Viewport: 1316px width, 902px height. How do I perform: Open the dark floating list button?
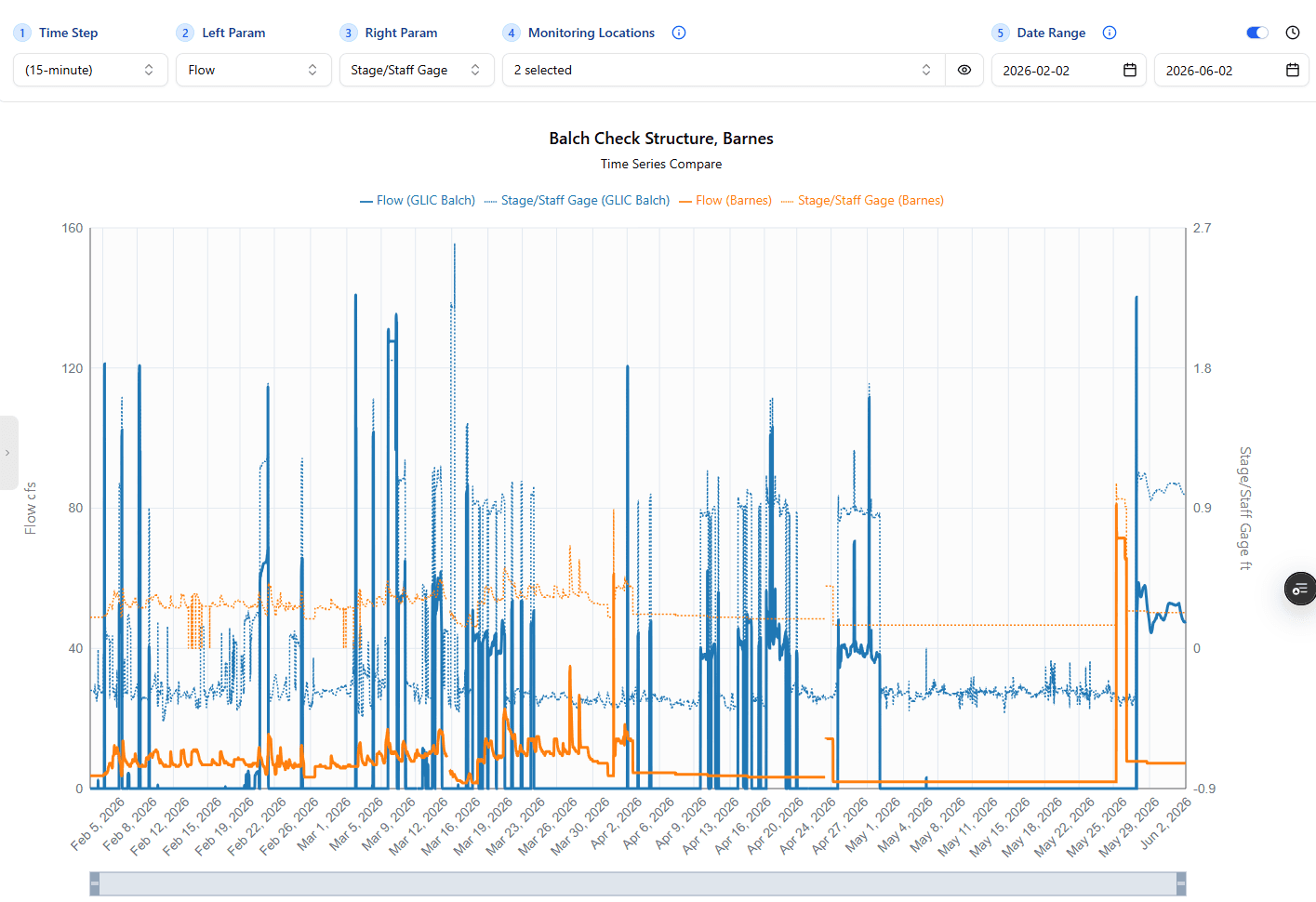pos(1300,589)
